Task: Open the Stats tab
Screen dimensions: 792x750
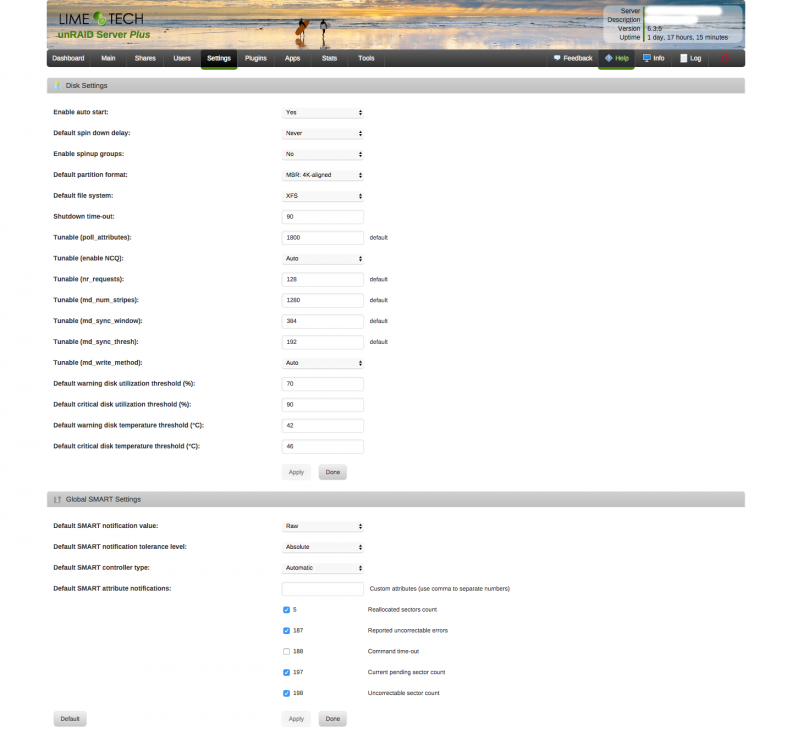Action: 329,58
